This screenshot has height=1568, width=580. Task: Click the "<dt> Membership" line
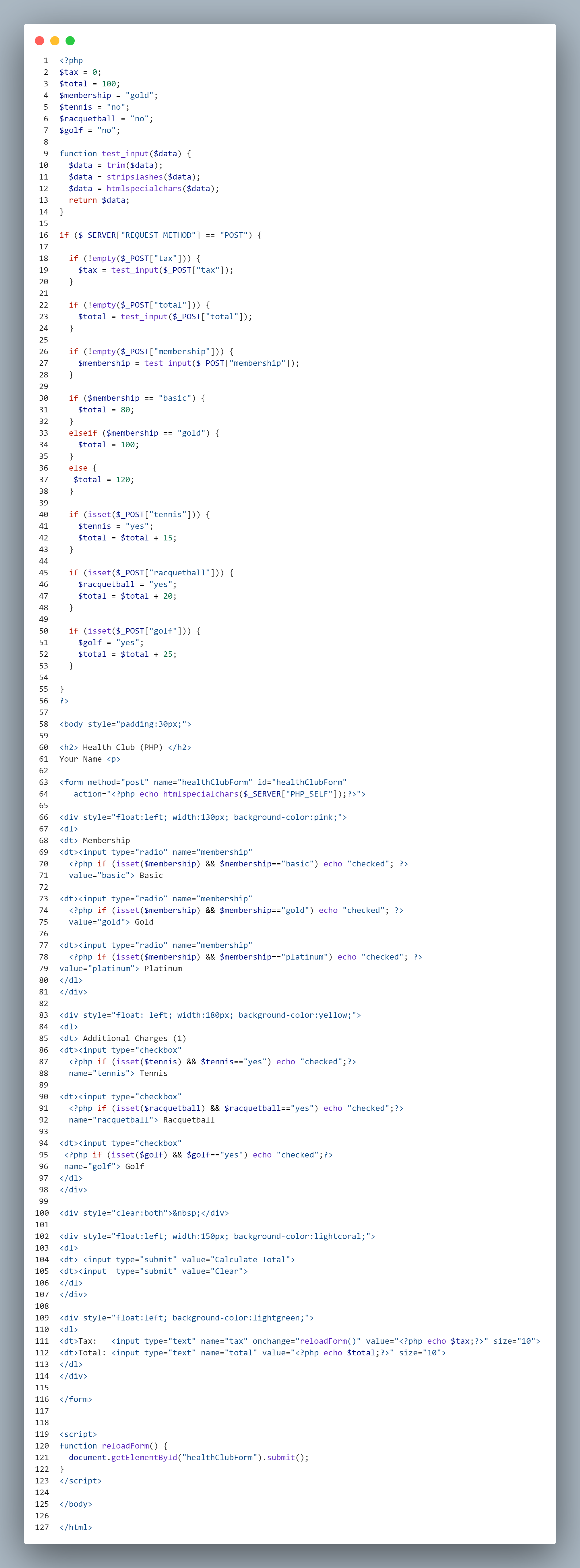[x=94, y=840]
